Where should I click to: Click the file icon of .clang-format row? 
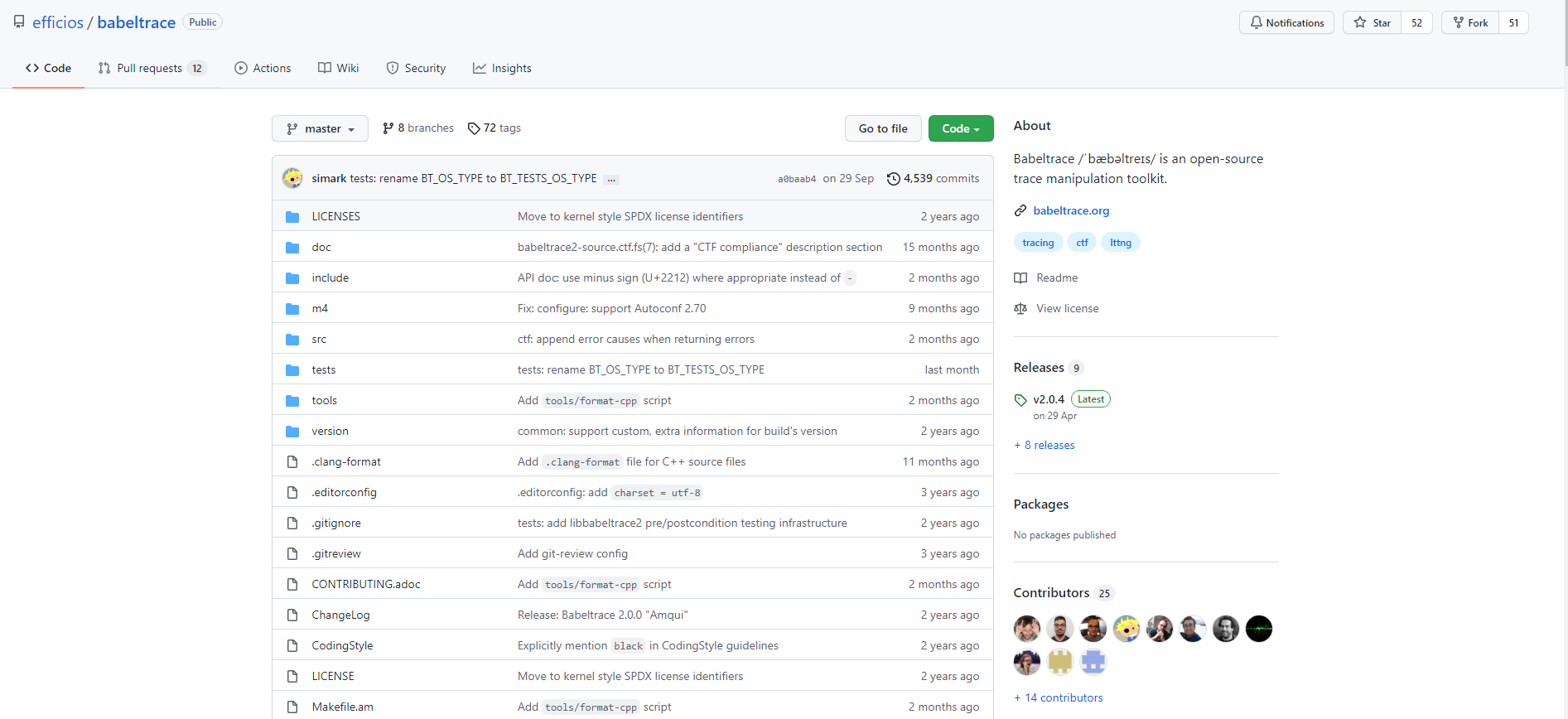(x=292, y=462)
